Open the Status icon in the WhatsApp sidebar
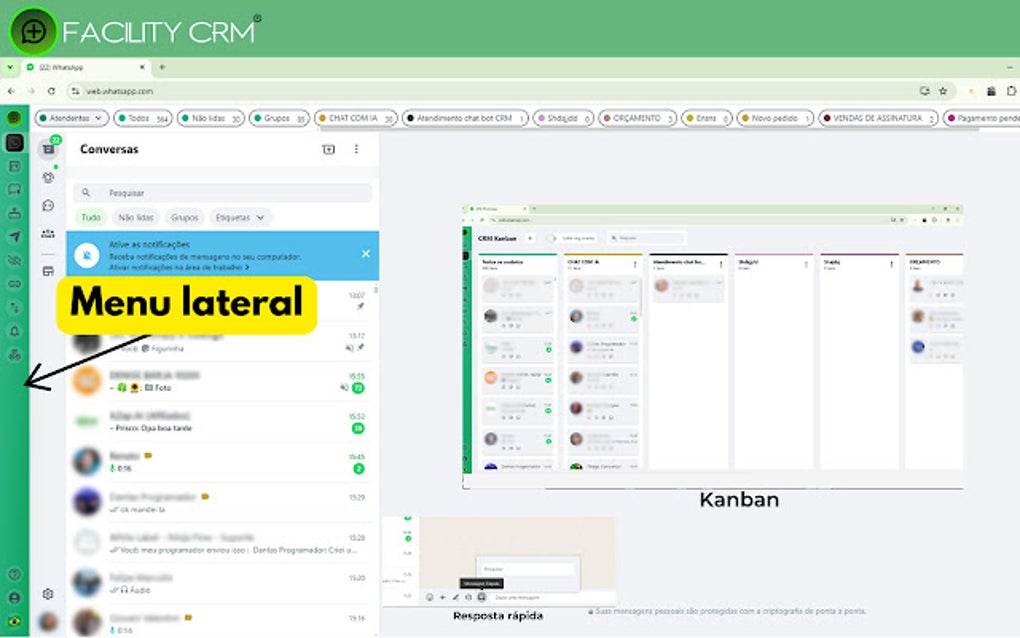This screenshot has width=1020, height=638. tap(48, 177)
